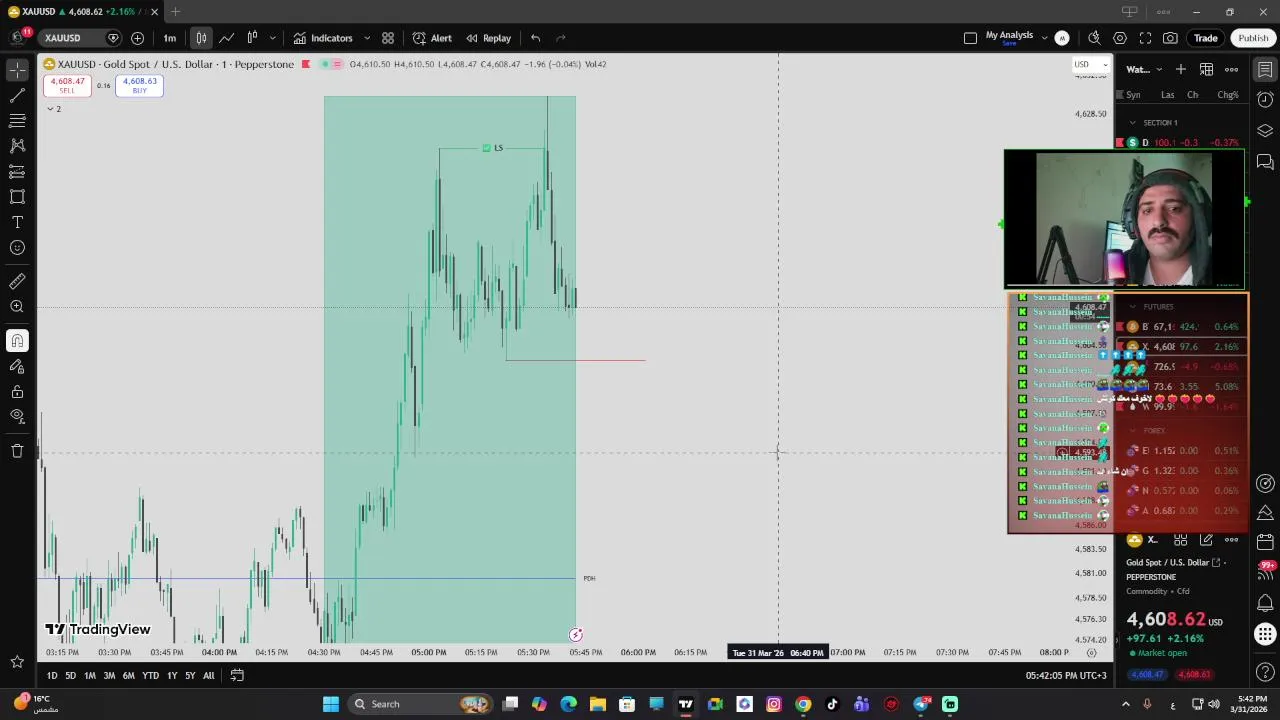
Task: Open the go to date calendar icon
Action: (237, 675)
